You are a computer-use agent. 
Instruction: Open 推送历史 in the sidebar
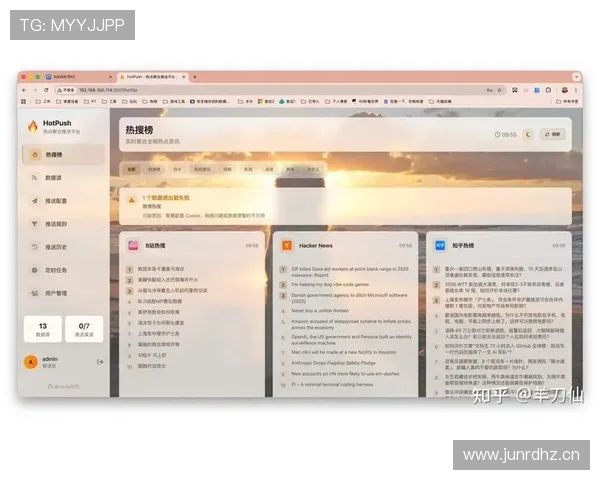pos(55,246)
